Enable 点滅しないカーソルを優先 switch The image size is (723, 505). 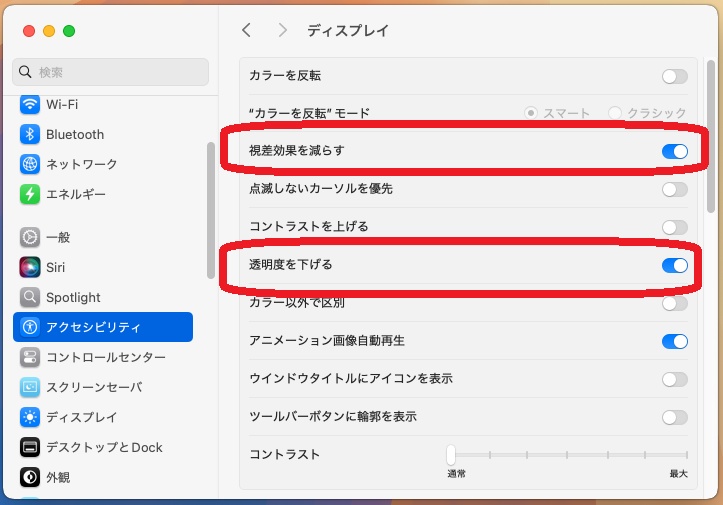tap(675, 189)
